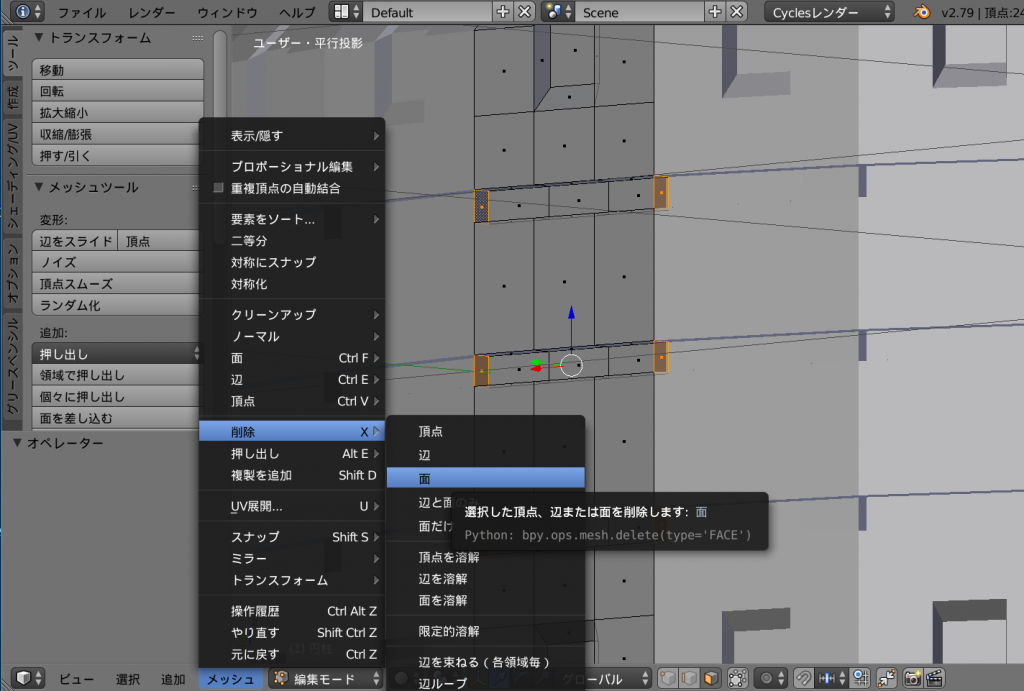1024x691 pixels.
Task: Click the snap magnet icon
Action: click(802, 678)
